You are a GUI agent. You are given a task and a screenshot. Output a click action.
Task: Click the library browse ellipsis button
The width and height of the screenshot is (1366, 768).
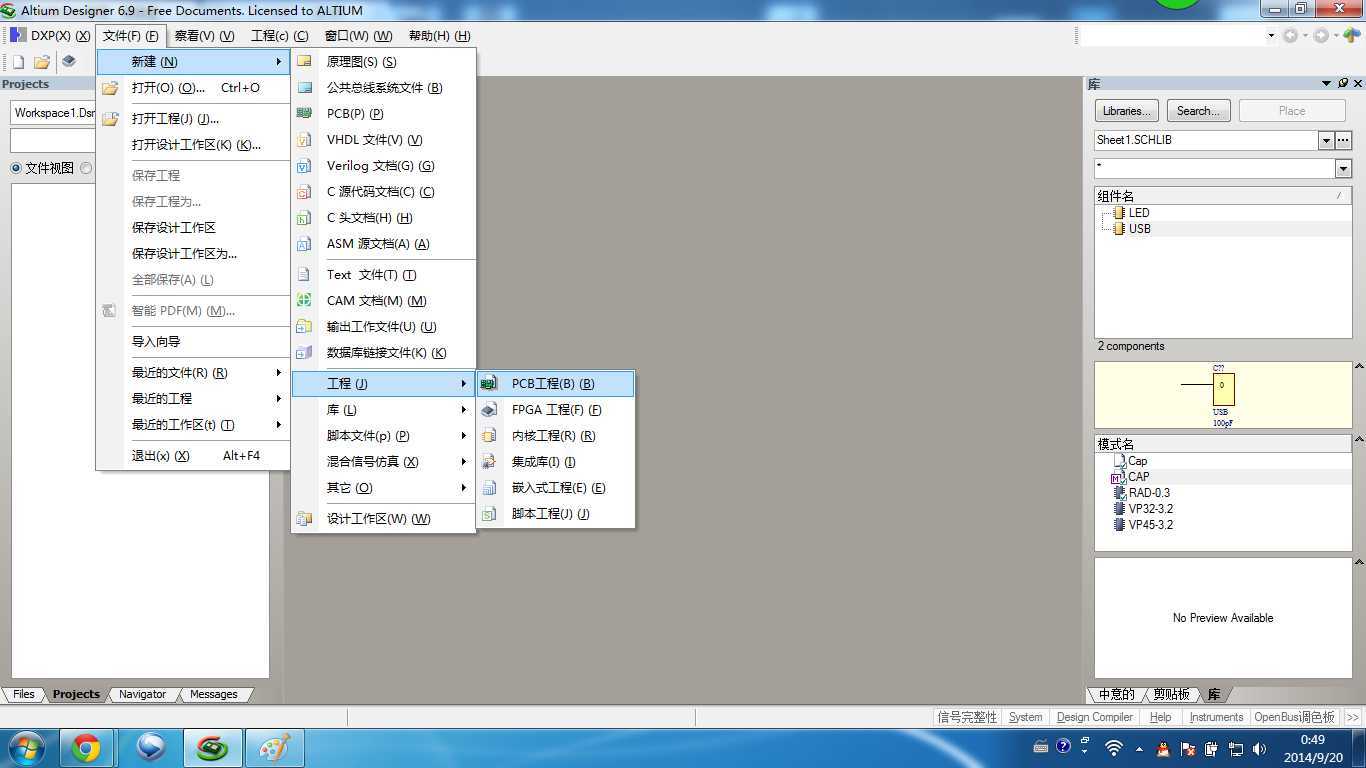1343,140
